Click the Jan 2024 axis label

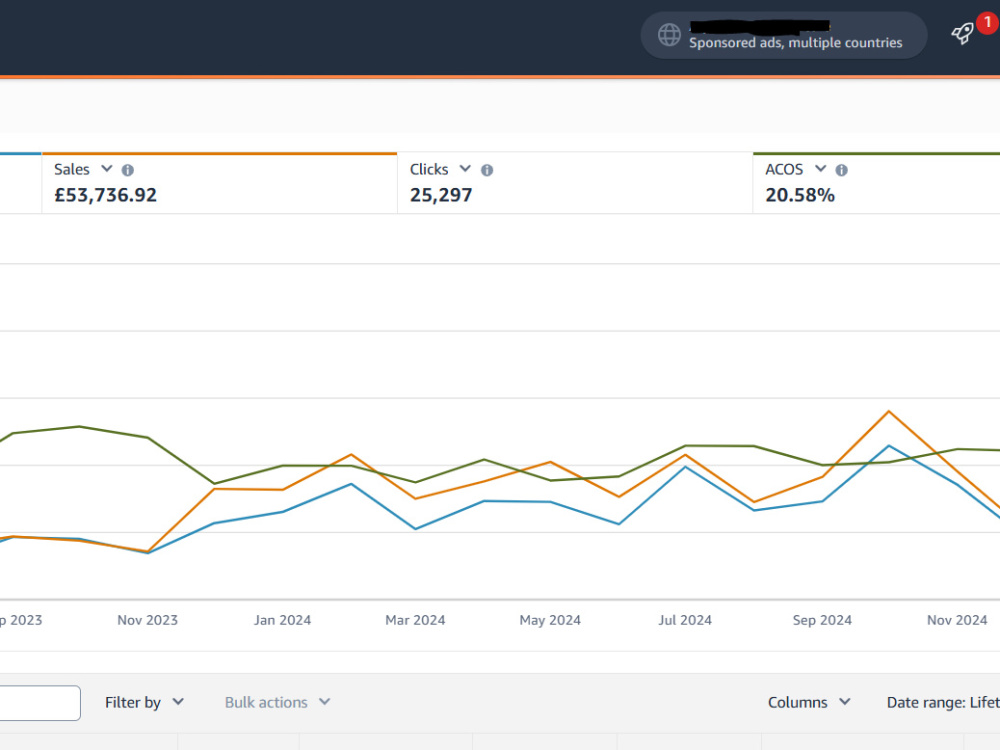[x=282, y=620]
